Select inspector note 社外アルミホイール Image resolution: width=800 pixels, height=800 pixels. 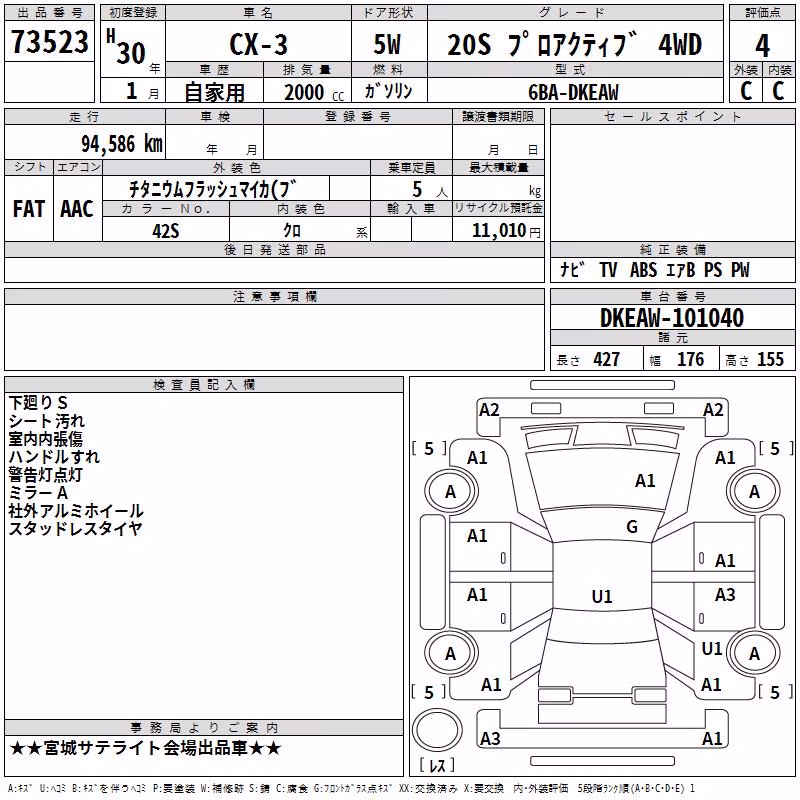tap(76, 511)
